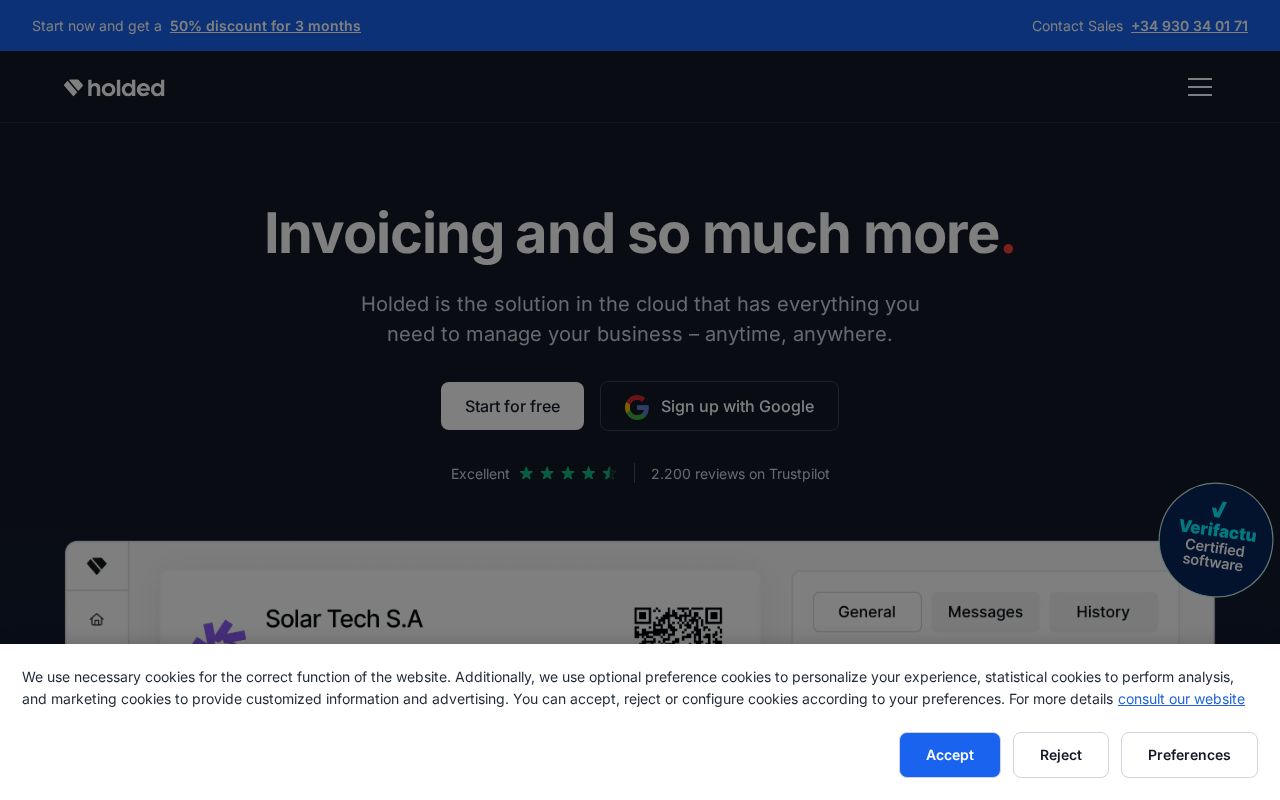Switch to the Messages tab
This screenshot has height=800, width=1280.
pyautogui.click(x=985, y=612)
